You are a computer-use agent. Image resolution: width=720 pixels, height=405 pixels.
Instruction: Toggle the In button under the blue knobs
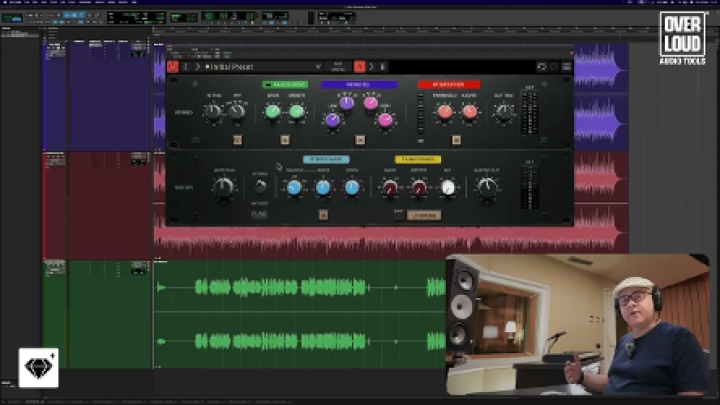pyautogui.click(x=323, y=215)
